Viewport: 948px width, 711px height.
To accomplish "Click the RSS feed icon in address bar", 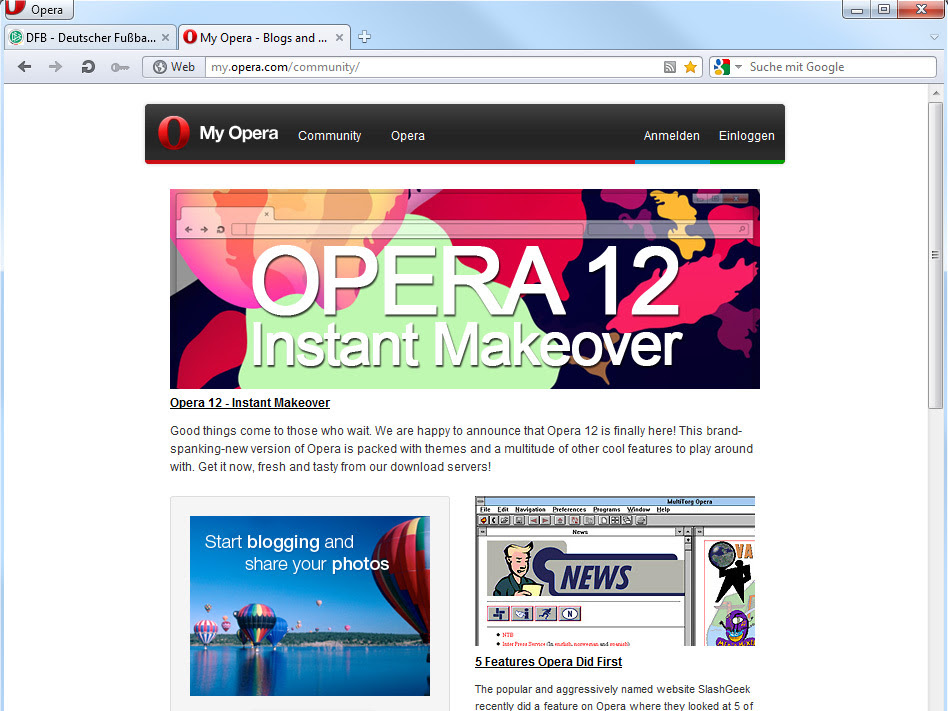I will 669,67.
